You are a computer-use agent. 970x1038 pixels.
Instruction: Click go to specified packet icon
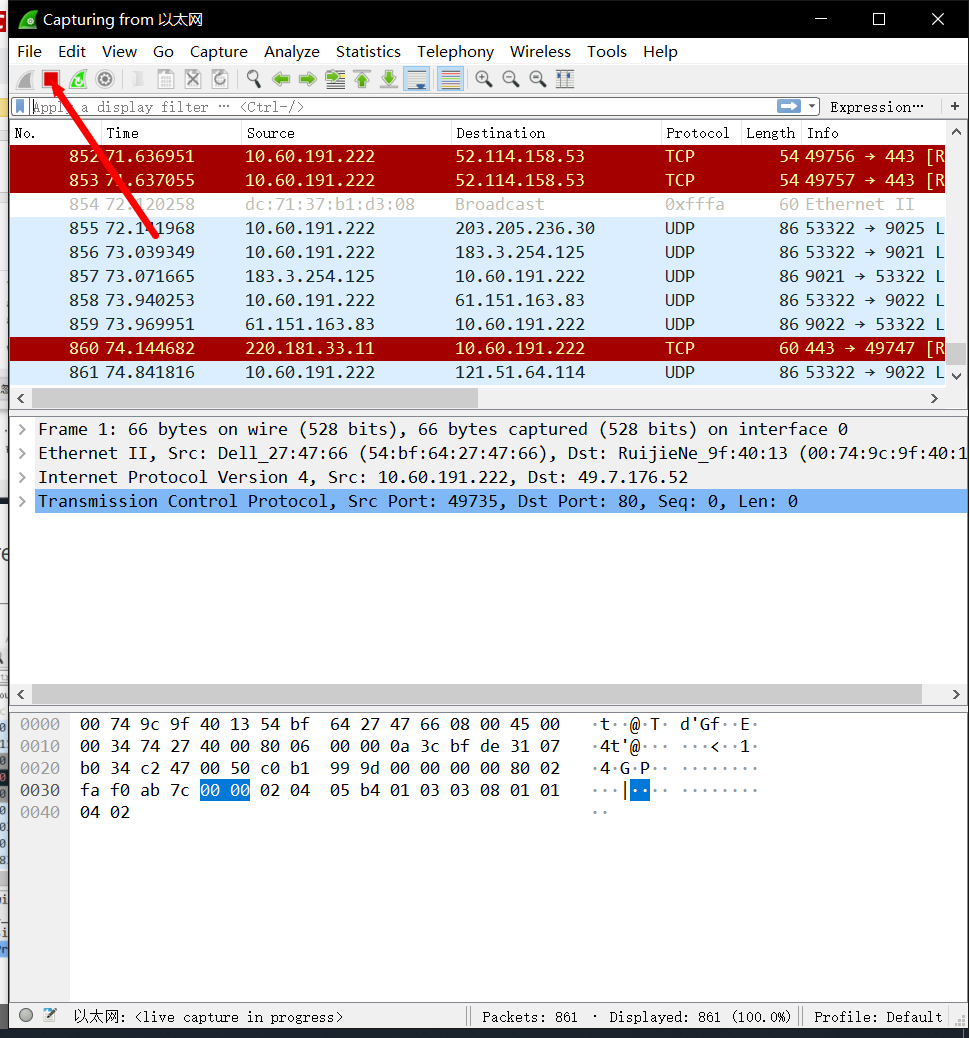pos(335,79)
